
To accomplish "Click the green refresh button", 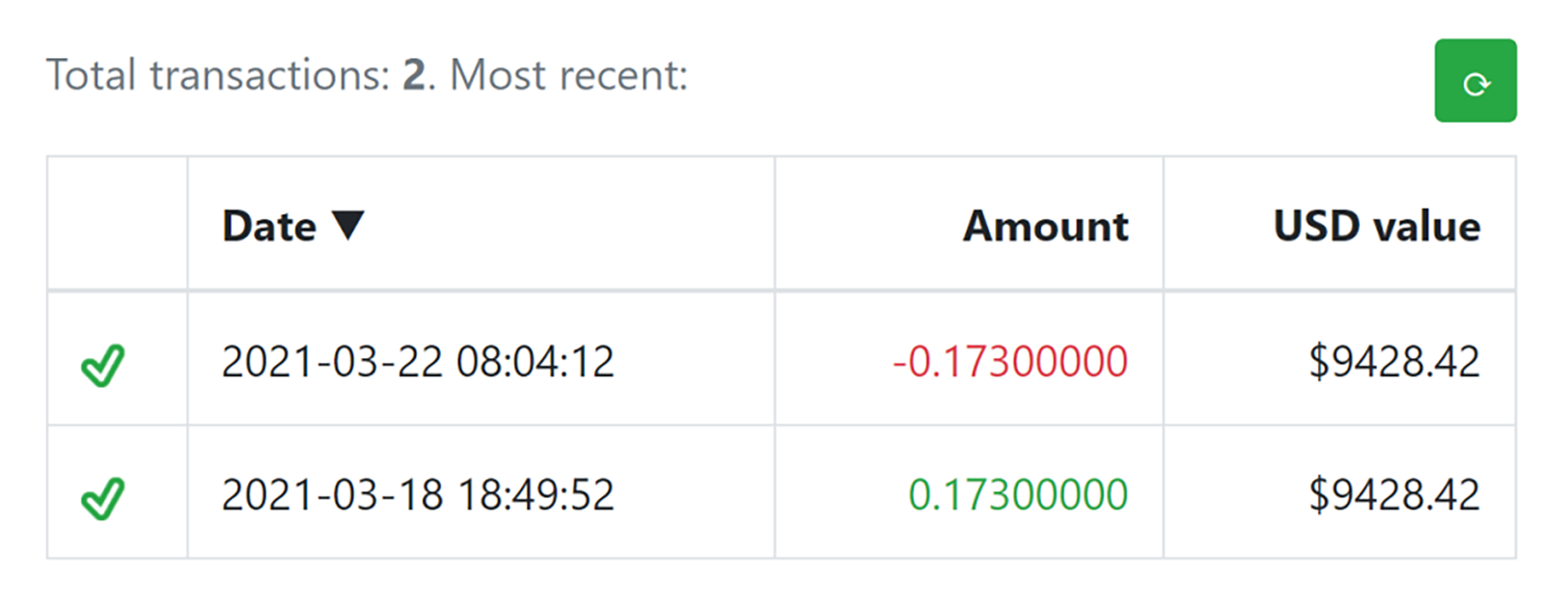I will tap(1474, 81).
